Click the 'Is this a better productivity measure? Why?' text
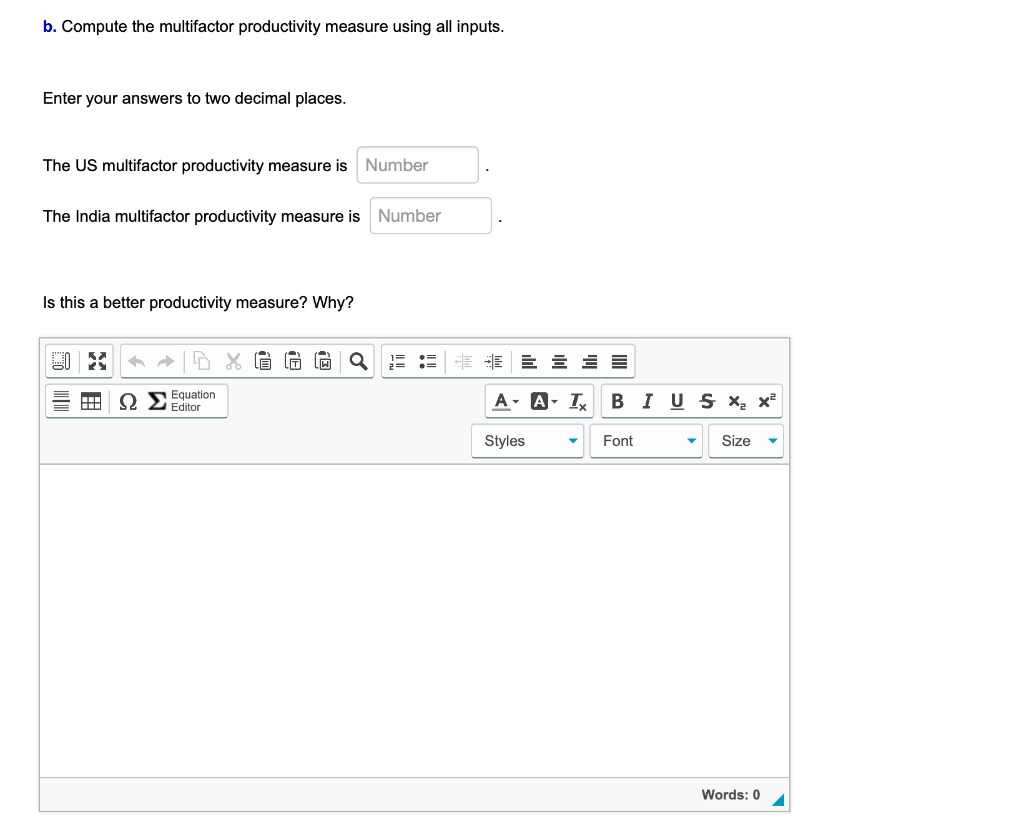 198,302
